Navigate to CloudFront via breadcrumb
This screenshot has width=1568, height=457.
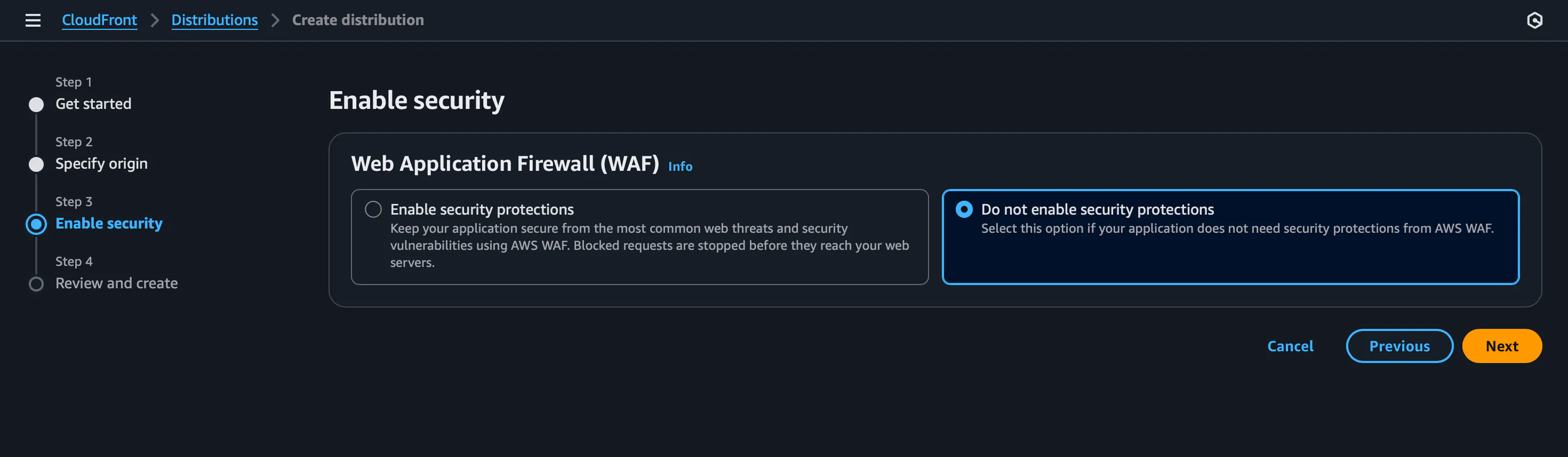click(x=99, y=20)
